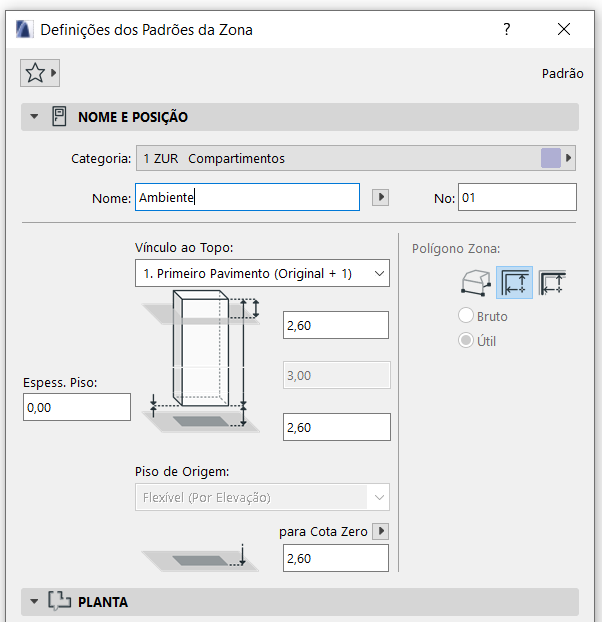Image resolution: width=602 pixels, height=622 pixels.
Task: Collapse the Nome e Posição section
Action: pyautogui.click(x=35, y=117)
